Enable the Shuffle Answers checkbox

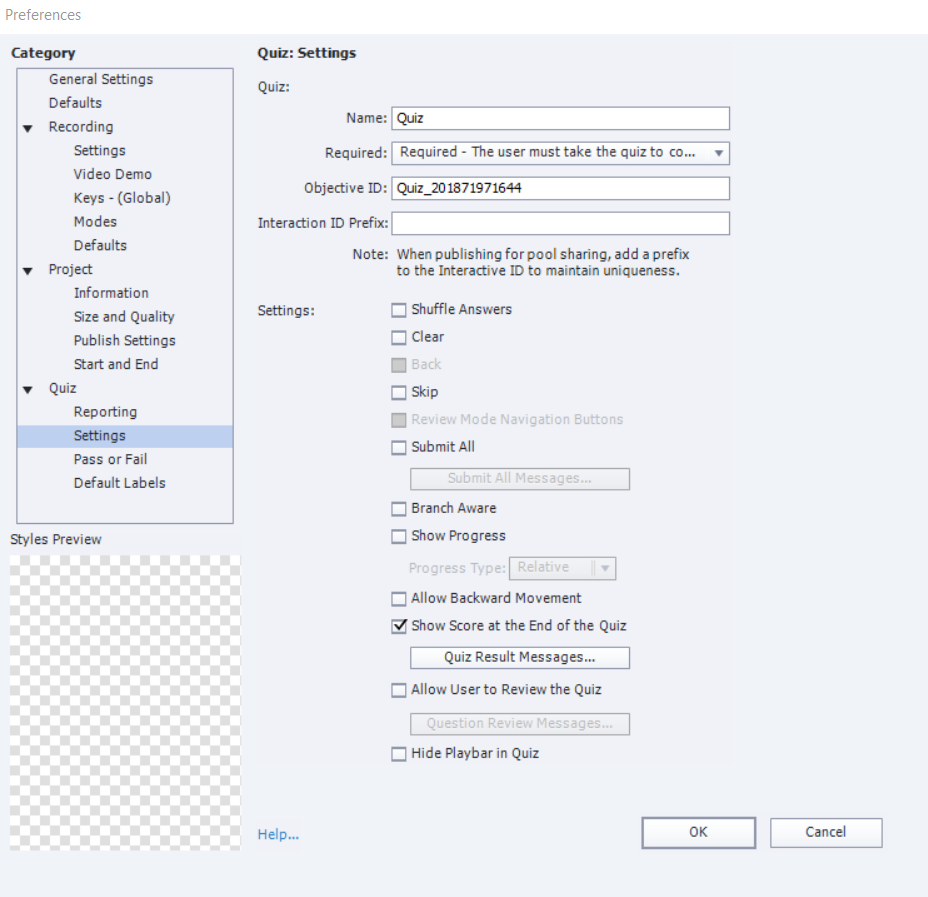[x=399, y=310]
